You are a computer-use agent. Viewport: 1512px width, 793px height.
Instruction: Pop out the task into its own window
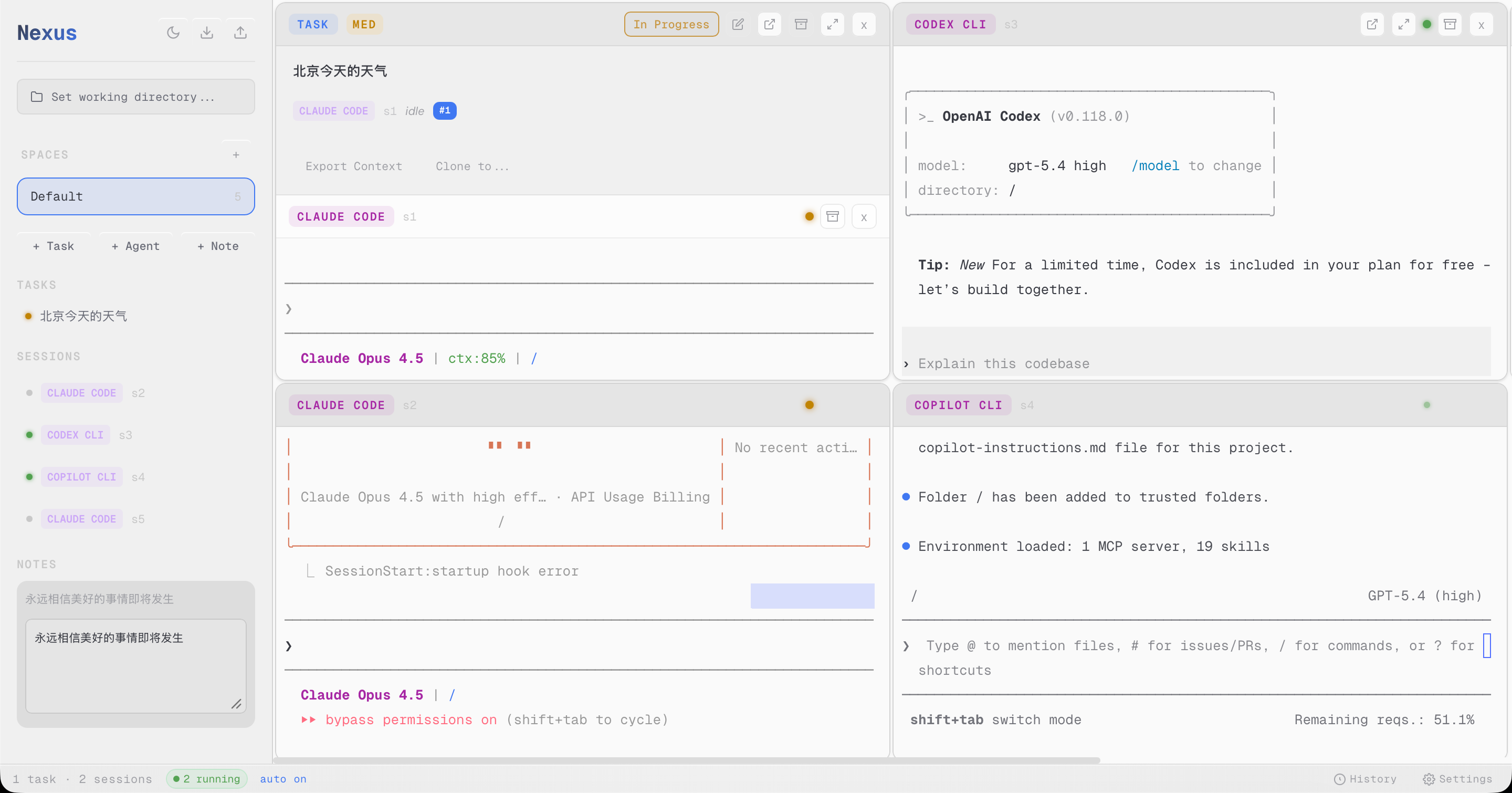(770, 24)
